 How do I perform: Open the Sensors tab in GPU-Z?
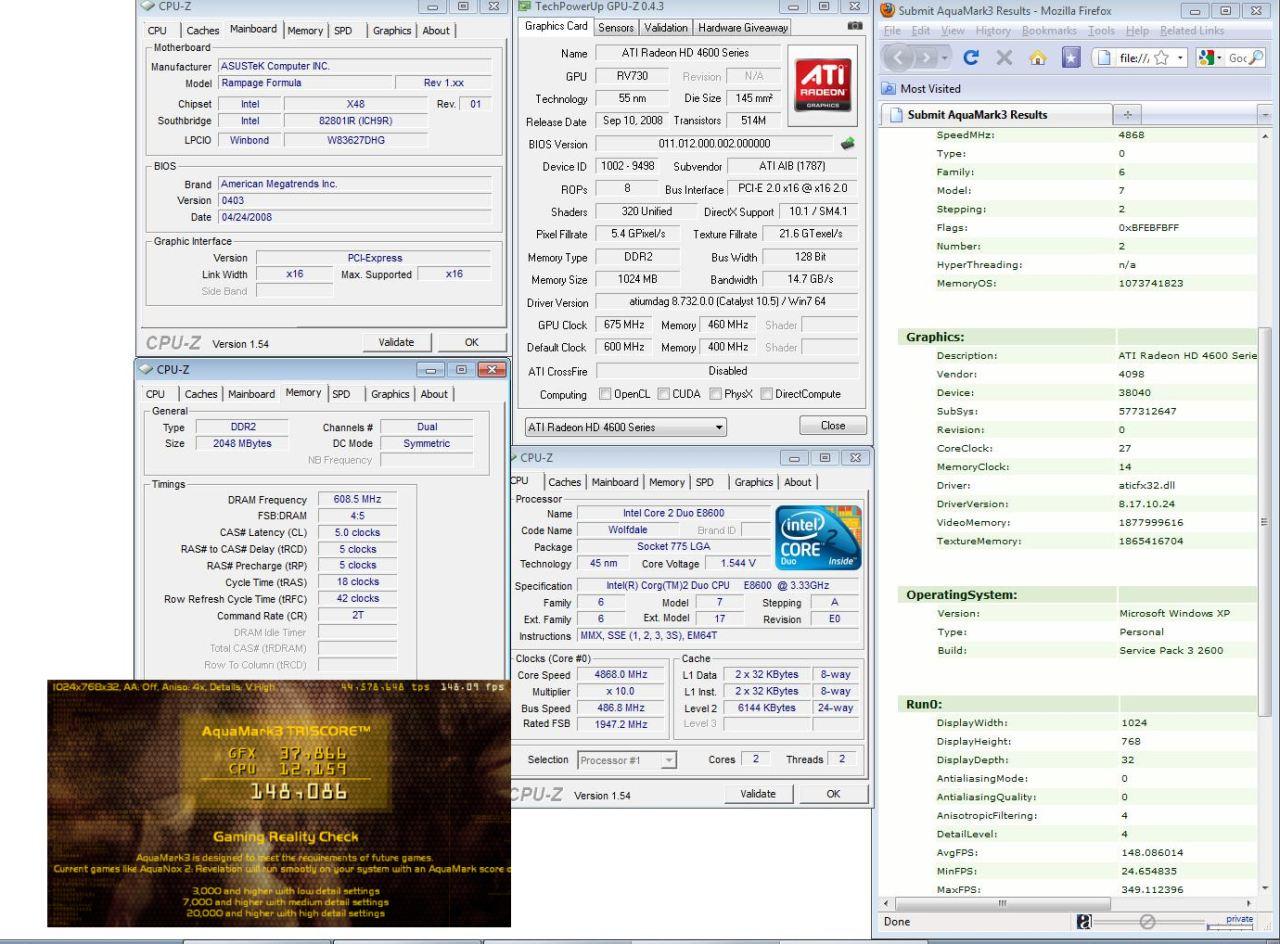617,28
